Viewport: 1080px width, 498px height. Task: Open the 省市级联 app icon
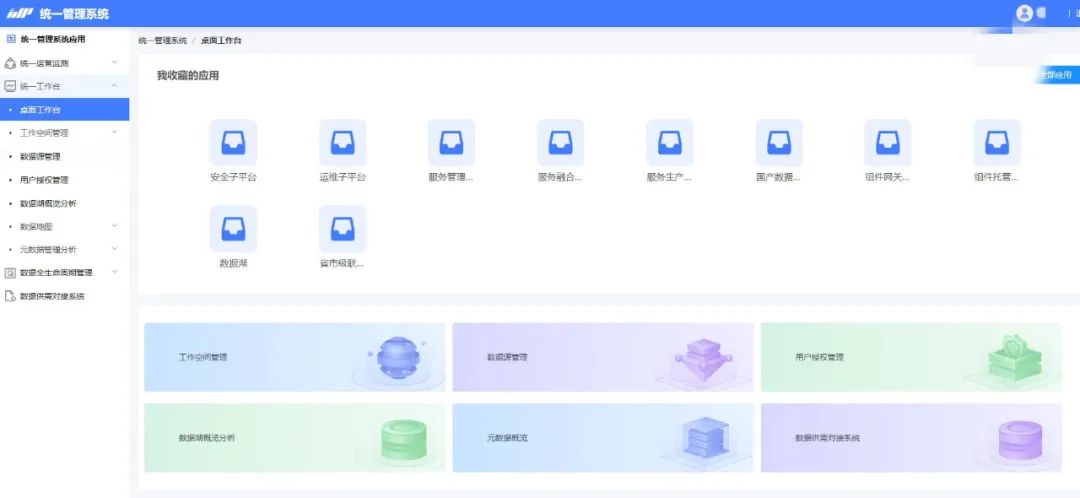click(x=342, y=229)
